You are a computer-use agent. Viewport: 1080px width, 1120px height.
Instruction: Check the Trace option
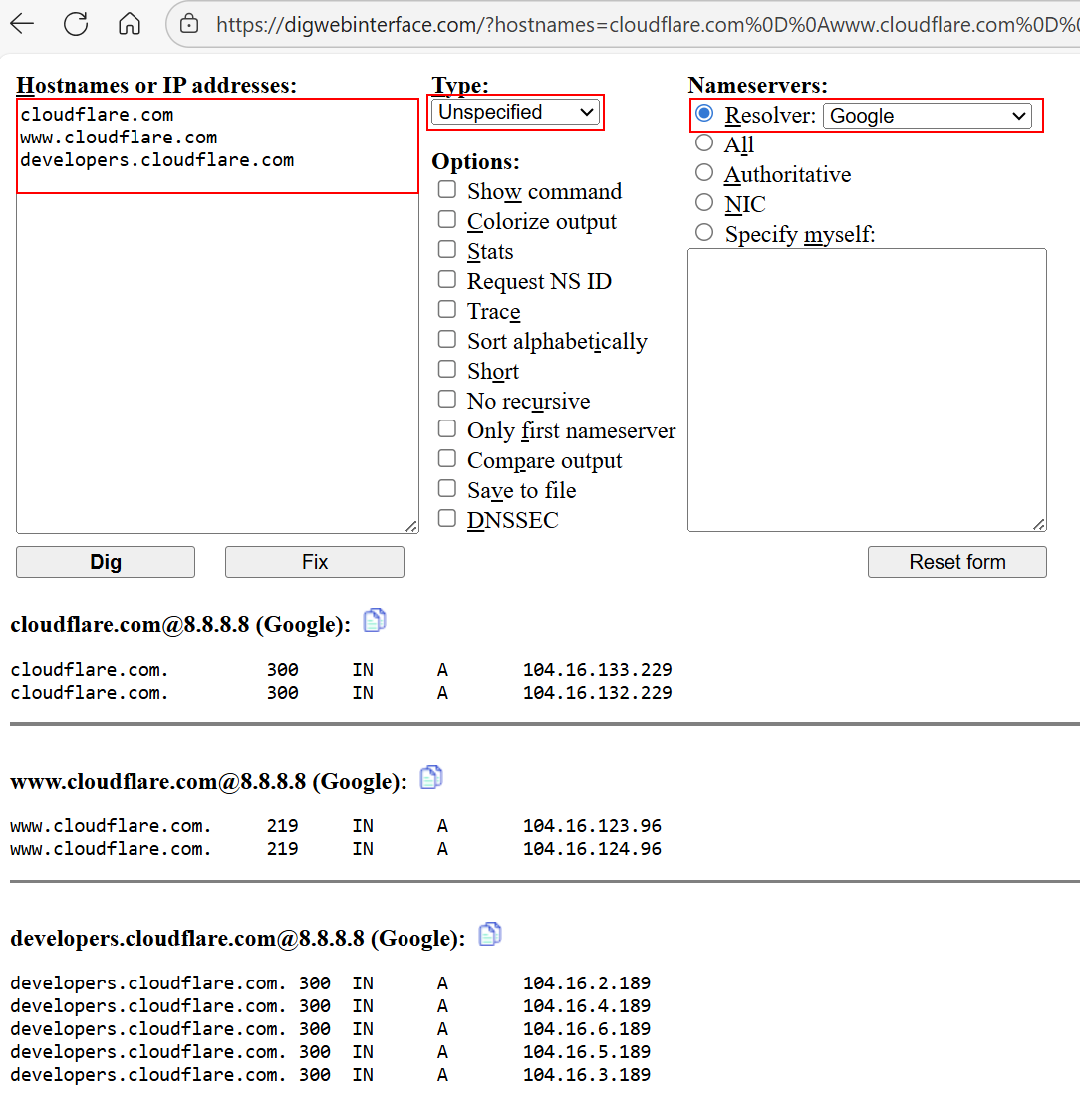tap(447, 310)
